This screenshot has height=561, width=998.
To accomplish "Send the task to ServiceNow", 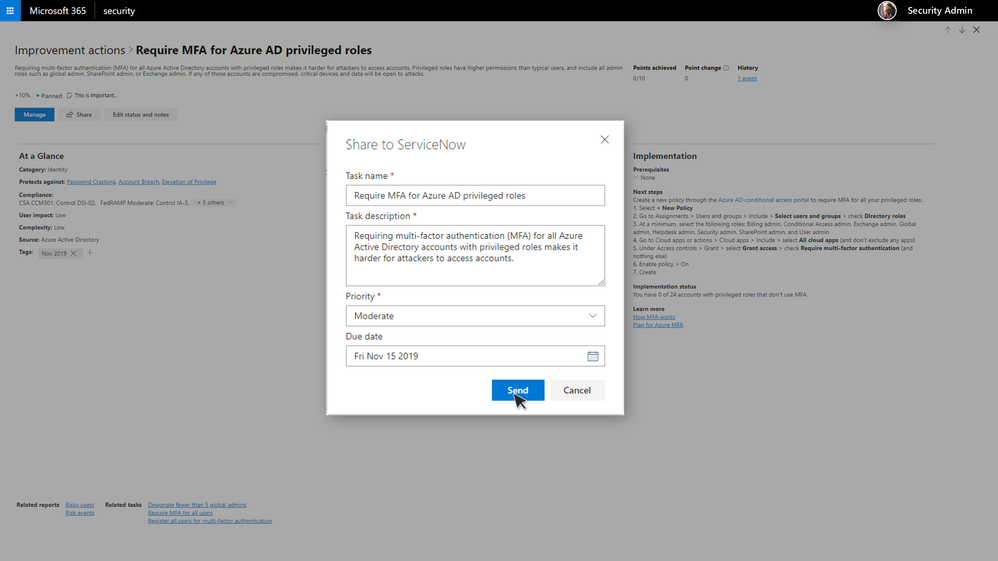I will (x=517, y=390).
